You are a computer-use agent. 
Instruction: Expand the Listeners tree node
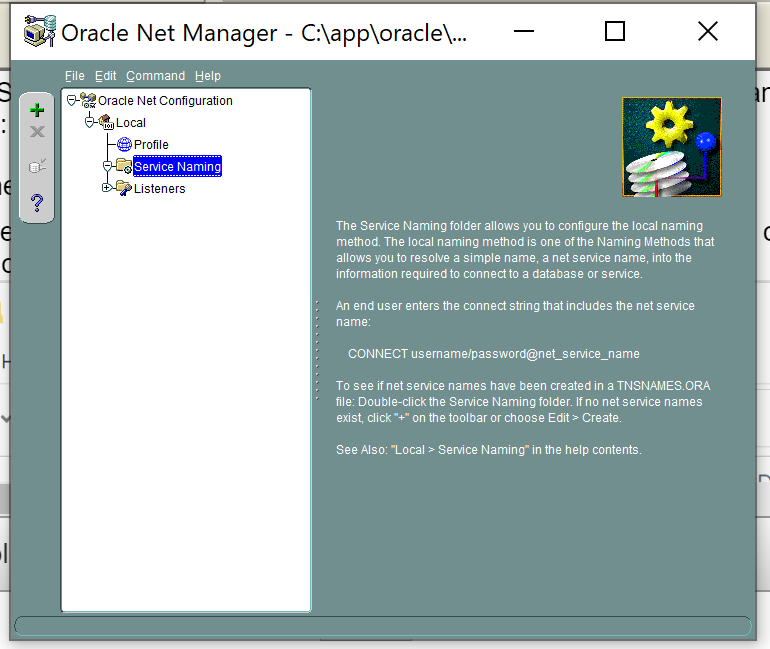107,188
